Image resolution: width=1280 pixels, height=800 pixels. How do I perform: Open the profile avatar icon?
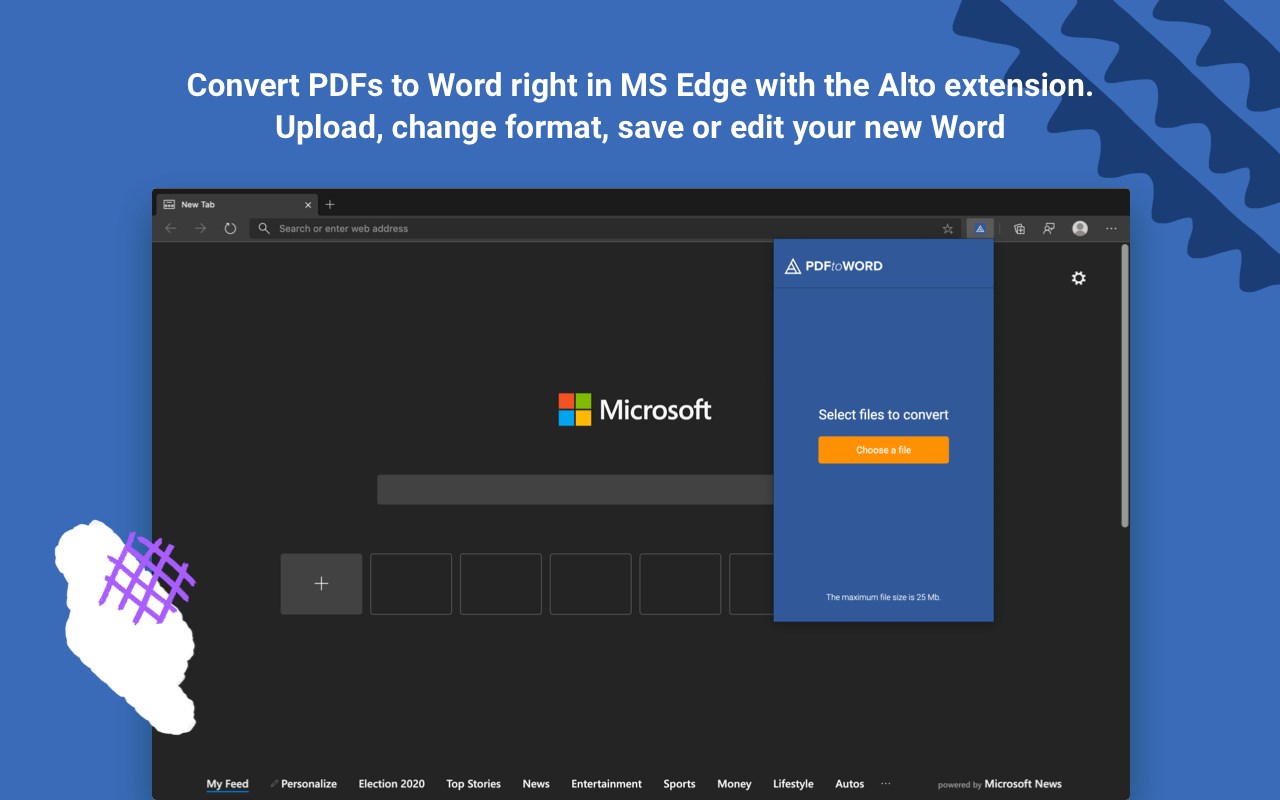coord(1080,229)
